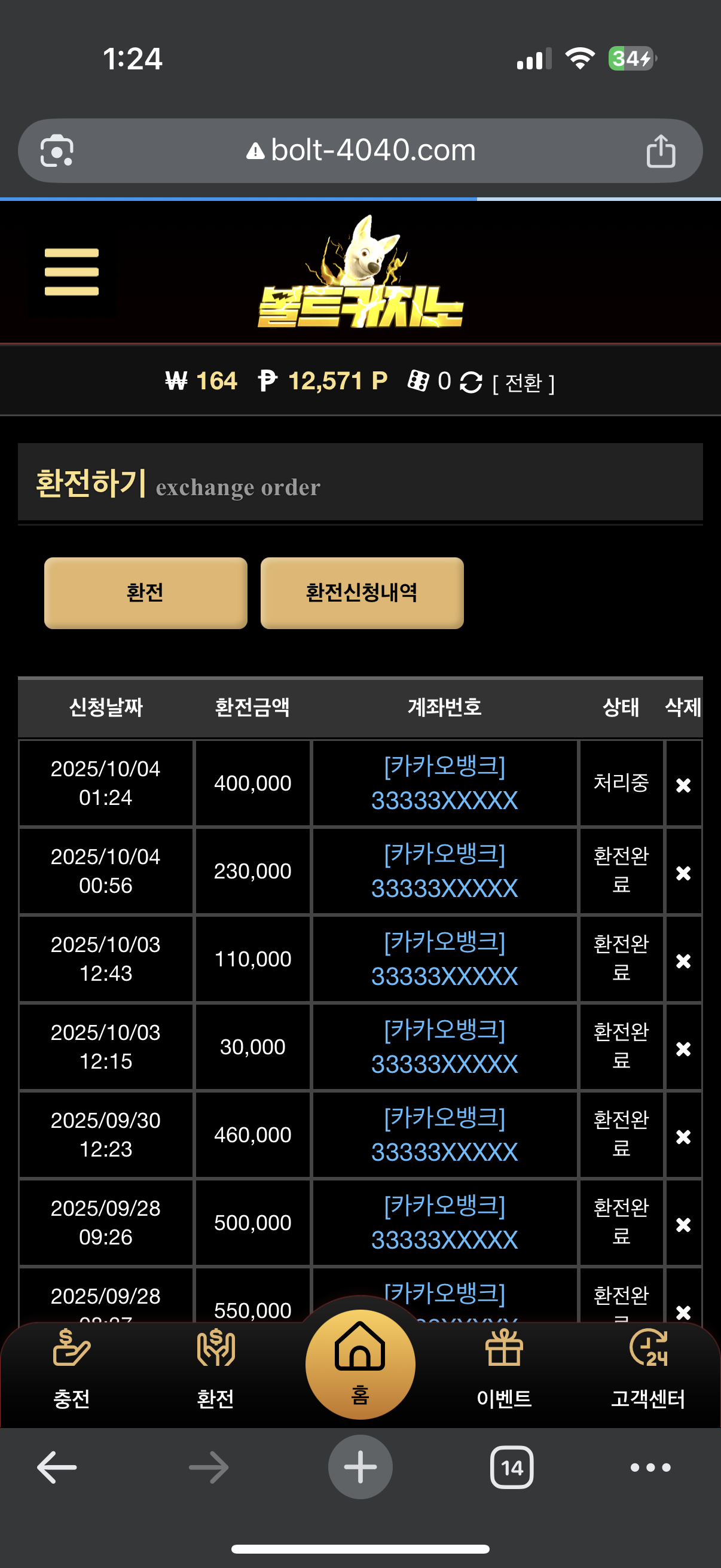Open a new browser tab with plus
The height and width of the screenshot is (1568, 721).
tap(360, 1468)
